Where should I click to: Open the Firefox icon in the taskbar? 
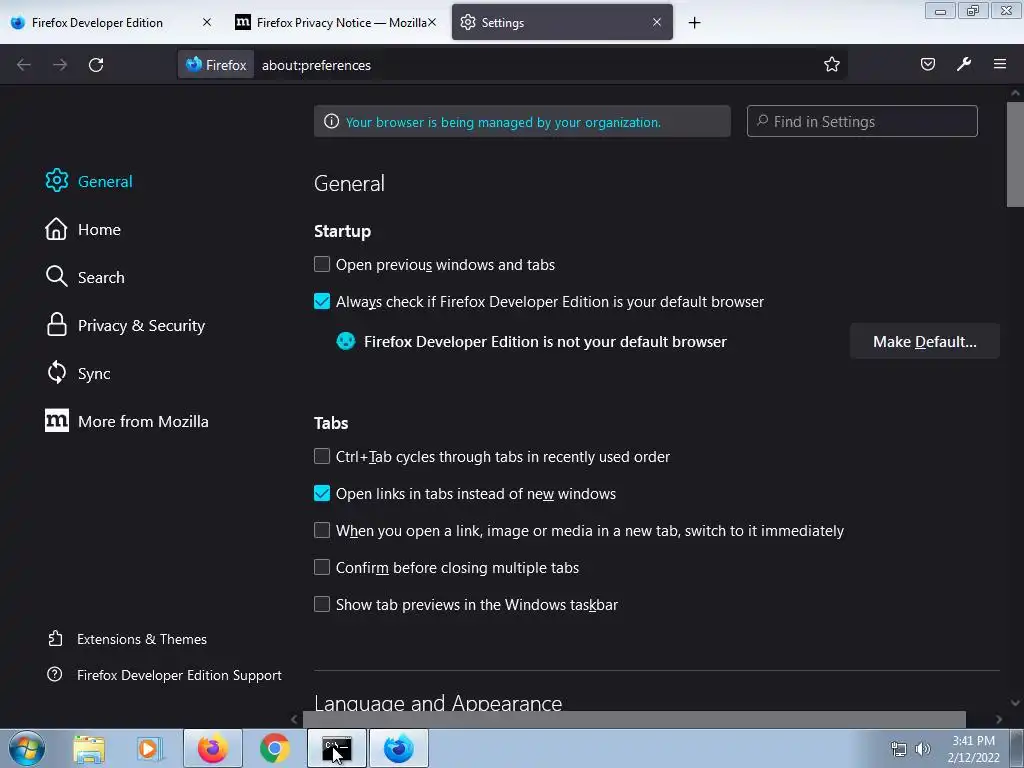[x=213, y=748]
